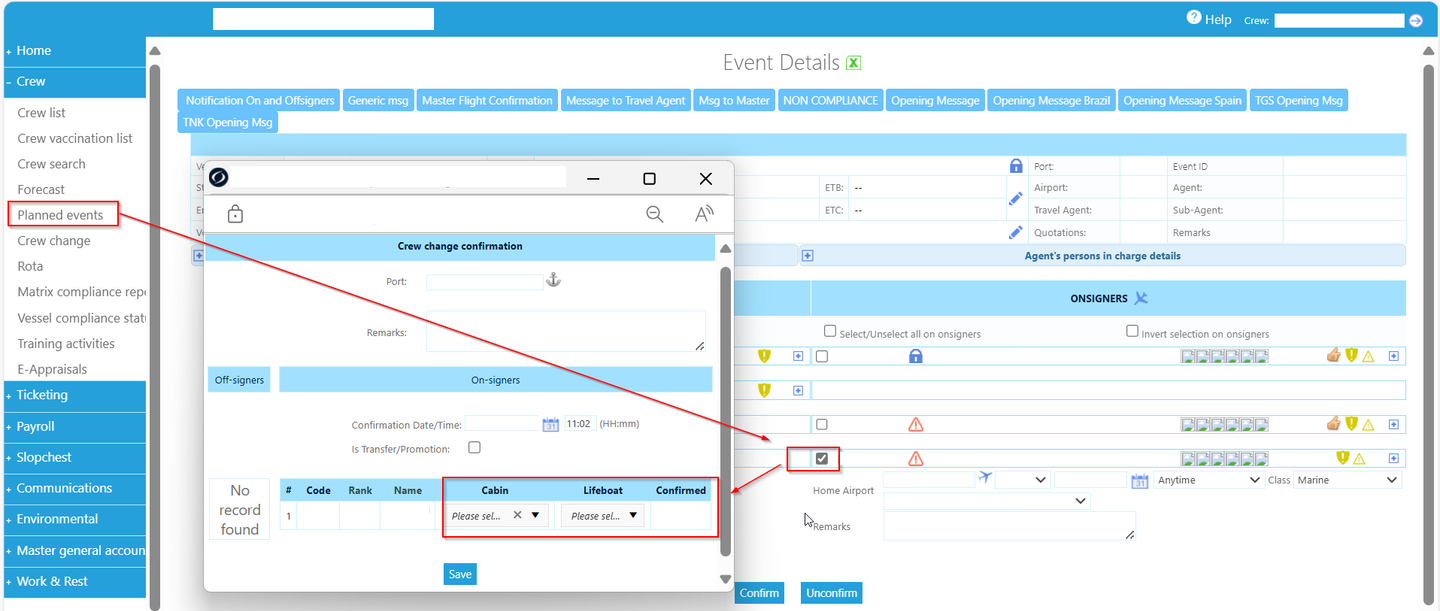Open the Class Marine dropdown
1440x611 pixels.
pyautogui.click(x=1347, y=480)
